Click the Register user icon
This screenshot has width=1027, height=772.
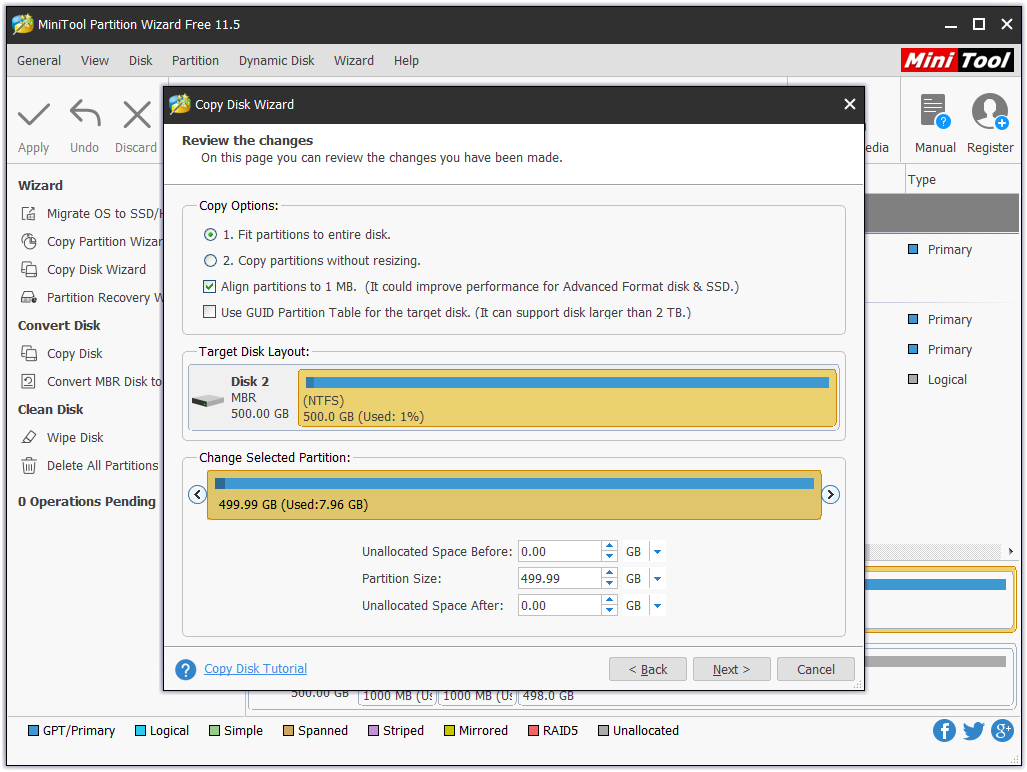pos(990,111)
